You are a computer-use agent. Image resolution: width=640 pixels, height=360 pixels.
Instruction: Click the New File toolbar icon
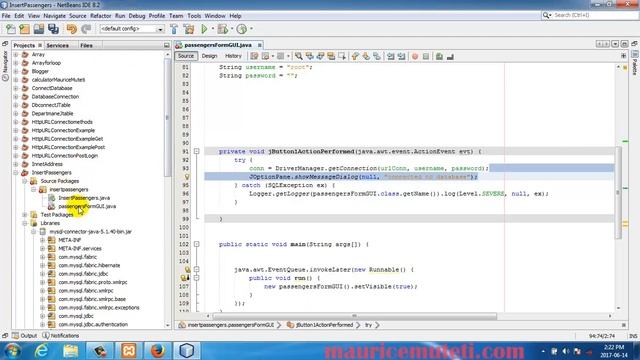point(11,29)
